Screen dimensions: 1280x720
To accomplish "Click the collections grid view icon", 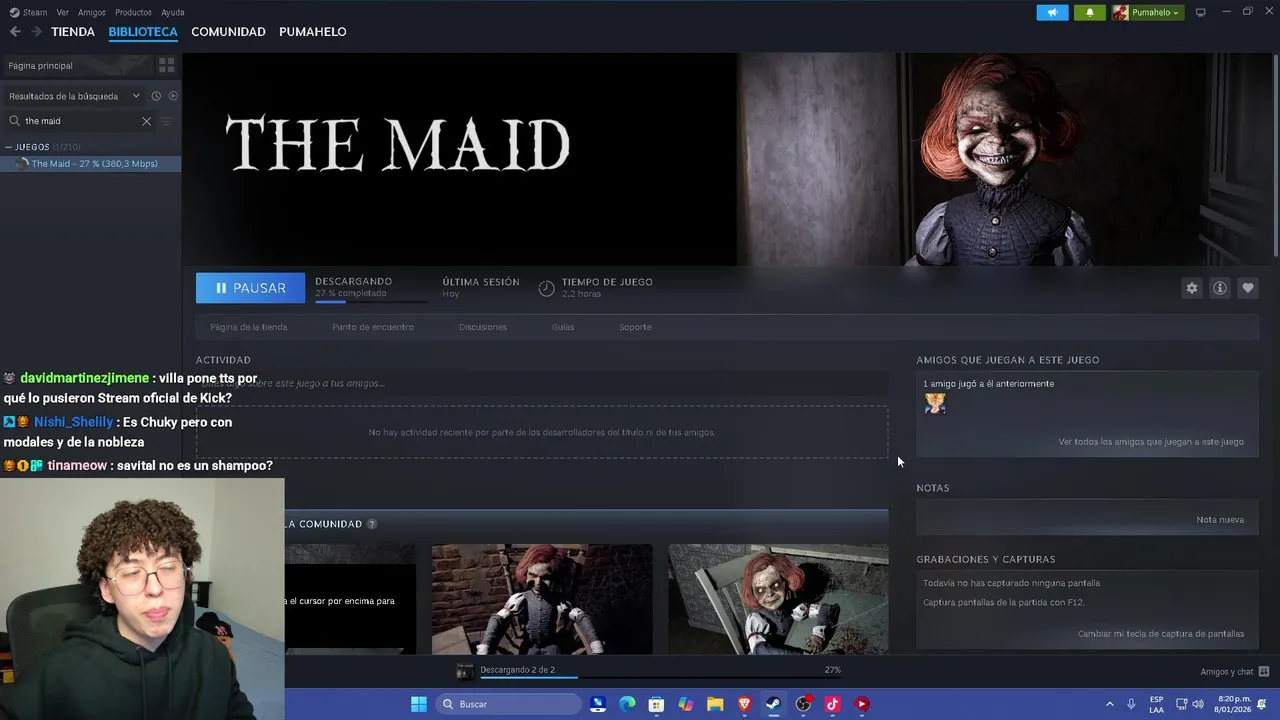I will click(167, 65).
